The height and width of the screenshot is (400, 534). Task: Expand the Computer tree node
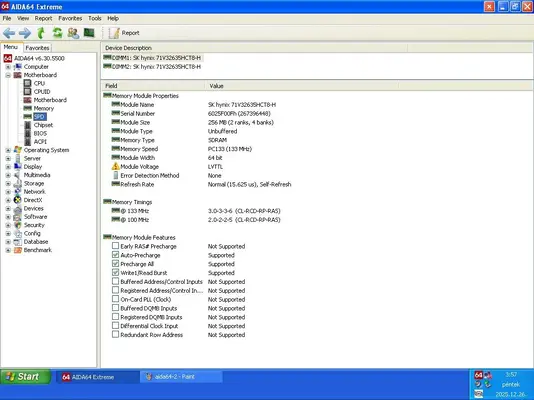8,67
